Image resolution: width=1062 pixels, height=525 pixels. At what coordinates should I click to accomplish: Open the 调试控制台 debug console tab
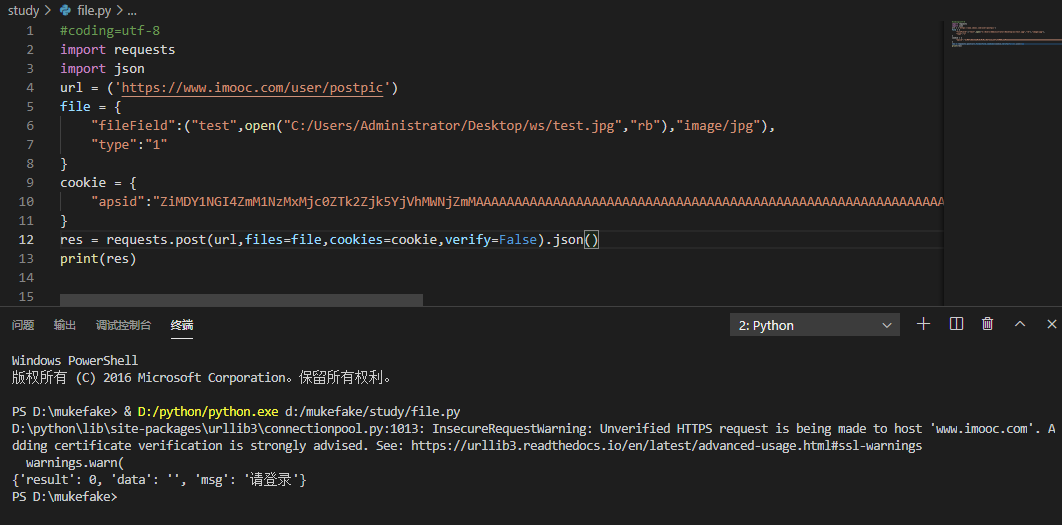(123, 325)
